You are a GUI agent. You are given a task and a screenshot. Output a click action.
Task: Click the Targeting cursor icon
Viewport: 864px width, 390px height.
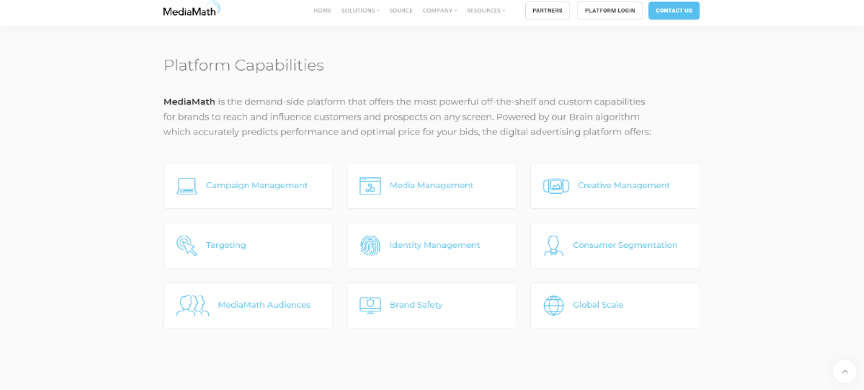click(187, 246)
